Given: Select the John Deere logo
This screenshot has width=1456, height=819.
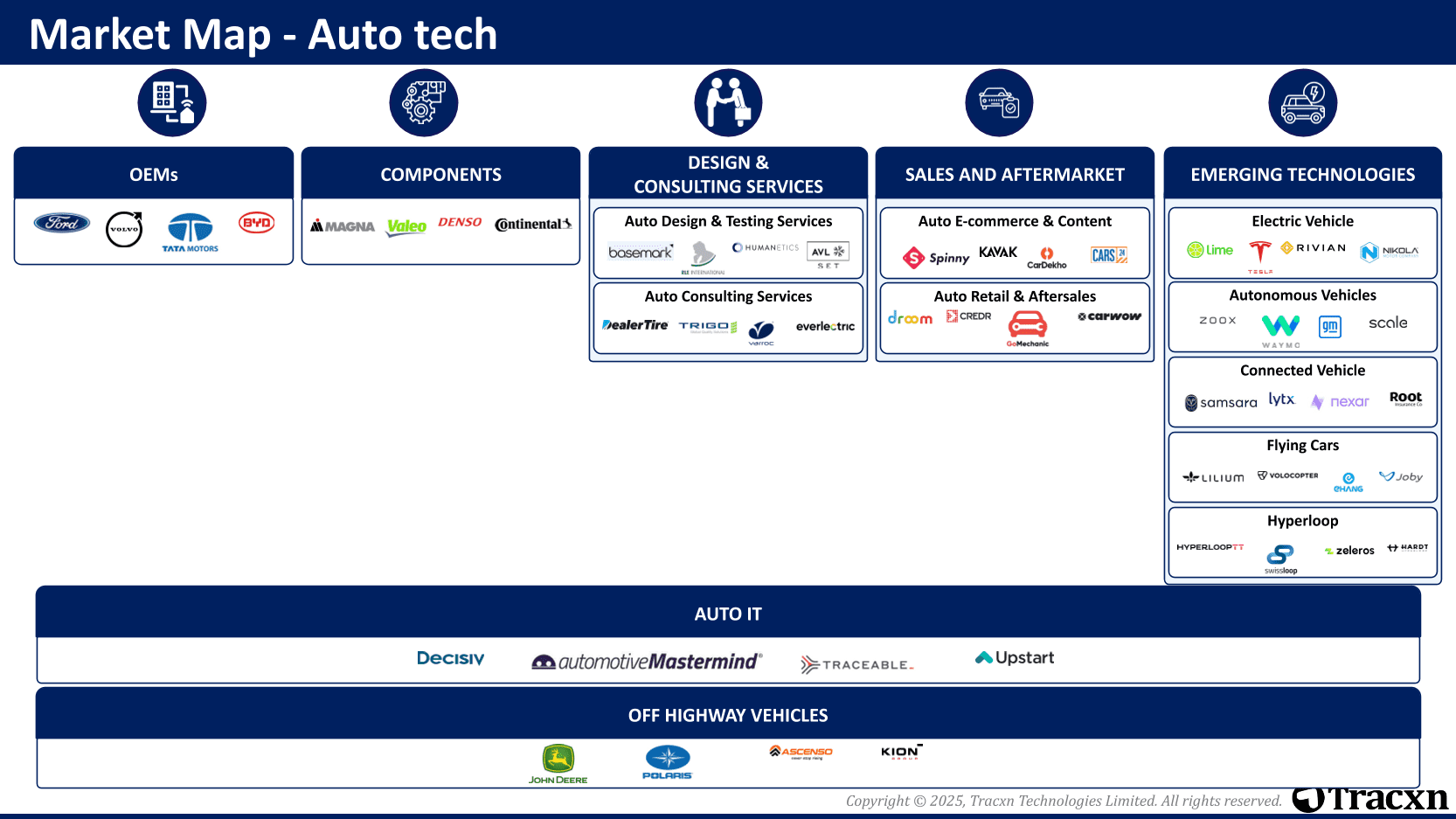Looking at the screenshot, I should pos(558,764).
